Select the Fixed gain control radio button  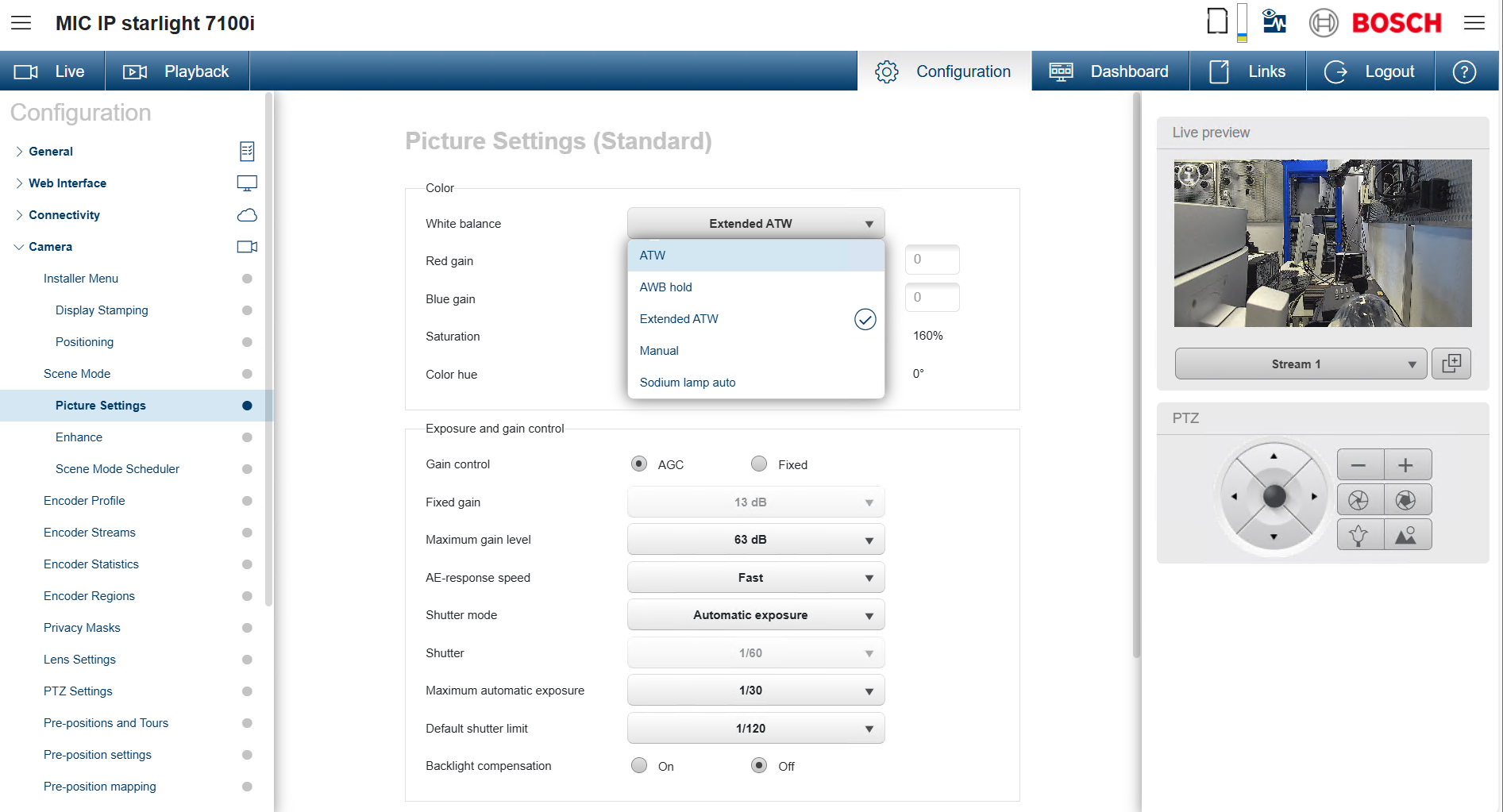(759, 464)
